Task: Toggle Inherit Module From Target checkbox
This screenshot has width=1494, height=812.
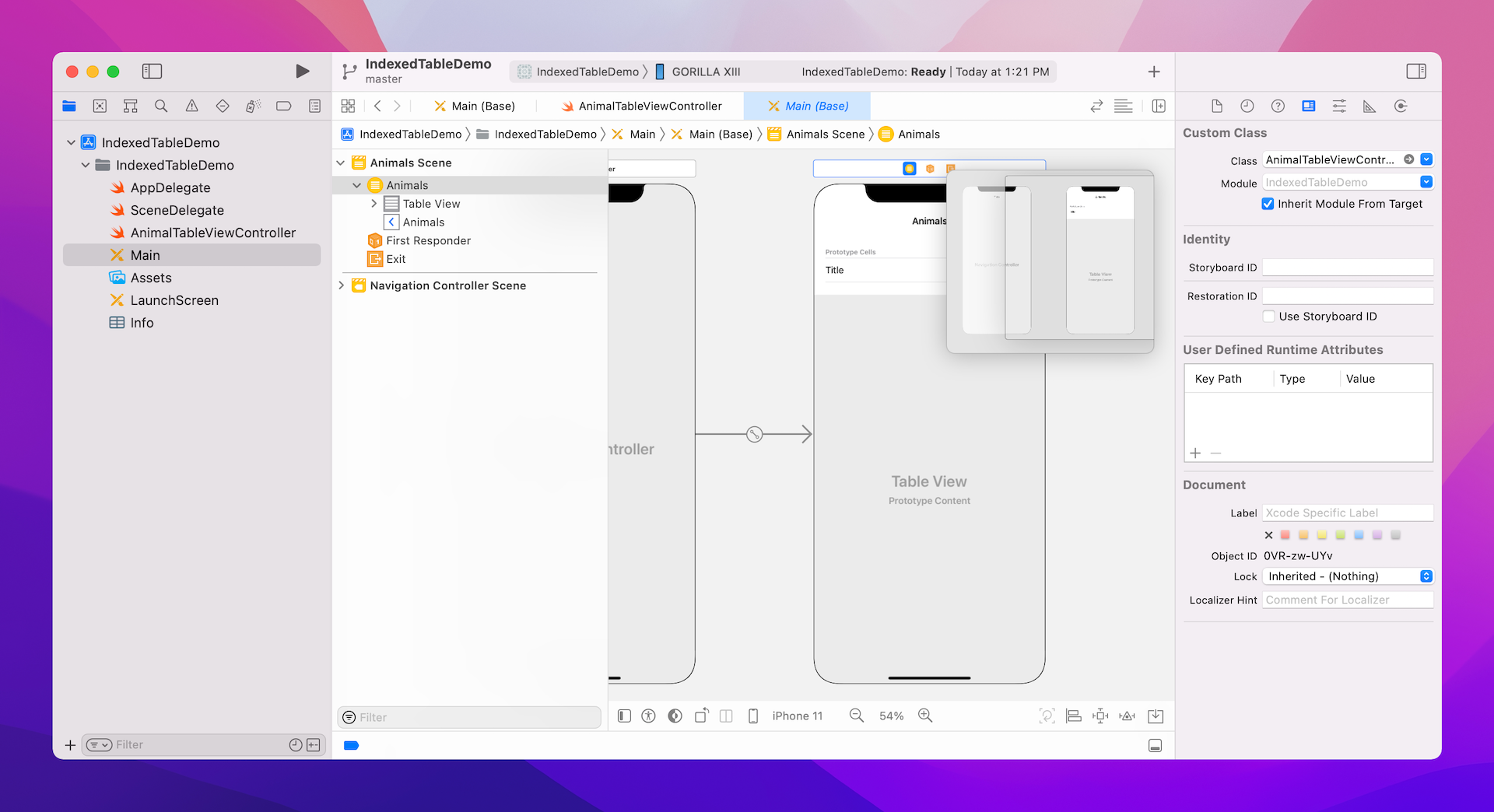Action: pos(1268,204)
